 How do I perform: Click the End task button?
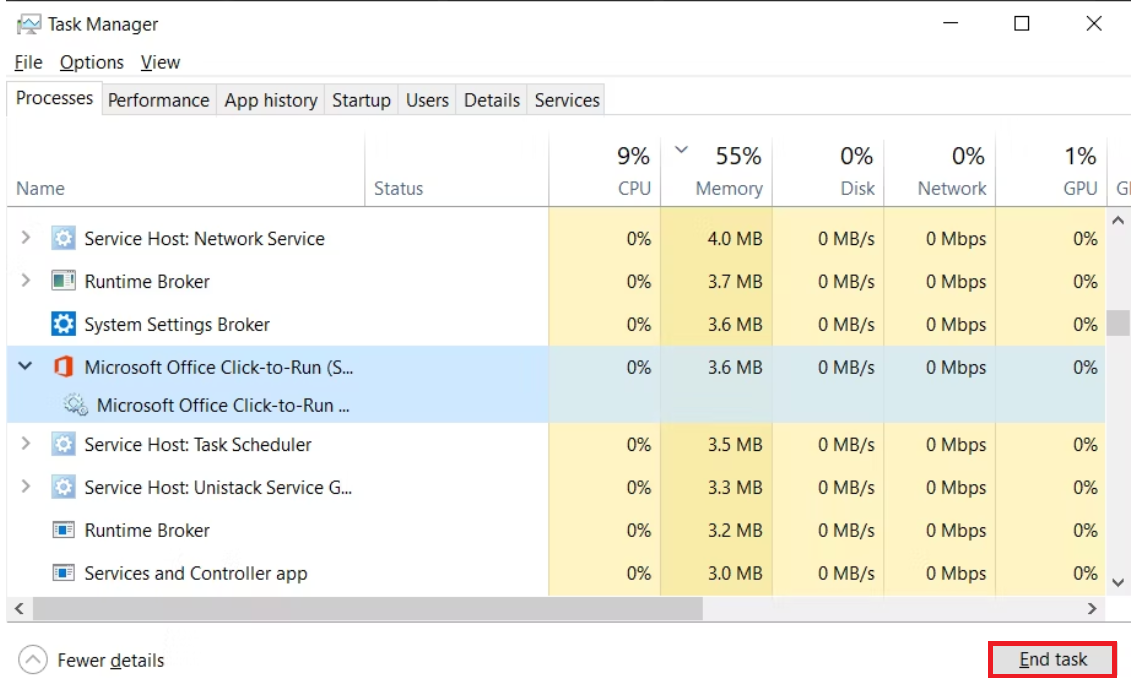[1053, 660]
